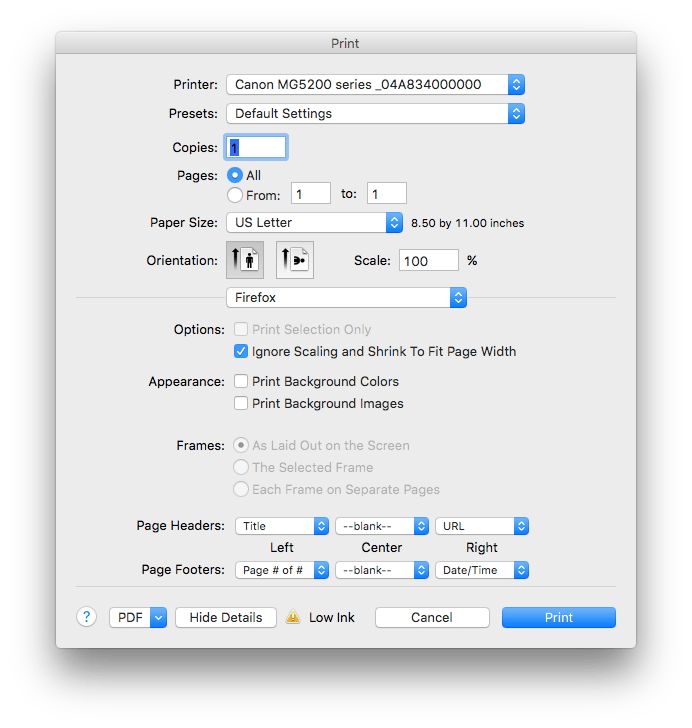Enable Print Background Colors checkbox
The image size is (692, 728).
(x=241, y=381)
